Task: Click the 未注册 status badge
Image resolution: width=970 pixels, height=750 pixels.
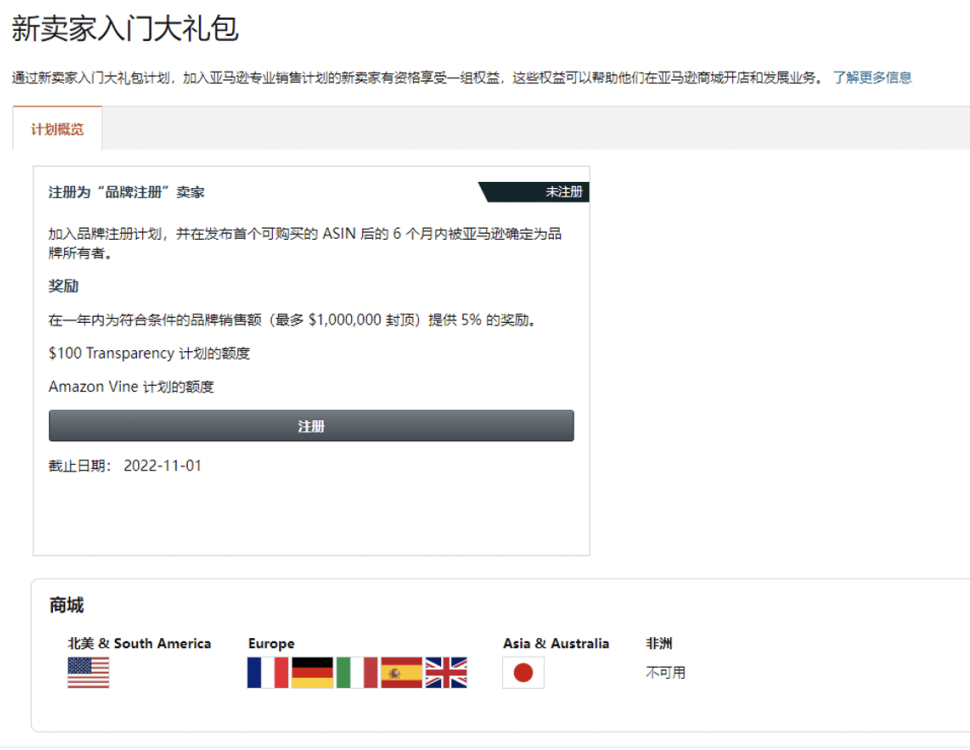Action: 563,192
